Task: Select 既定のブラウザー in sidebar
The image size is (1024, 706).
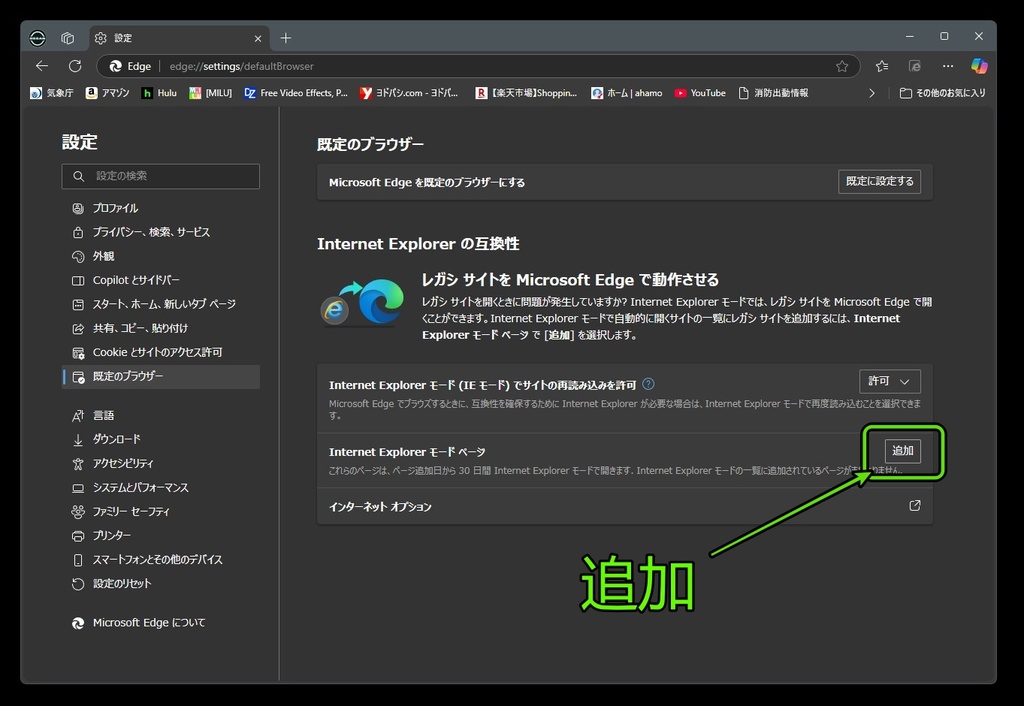Action: pos(161,376)
